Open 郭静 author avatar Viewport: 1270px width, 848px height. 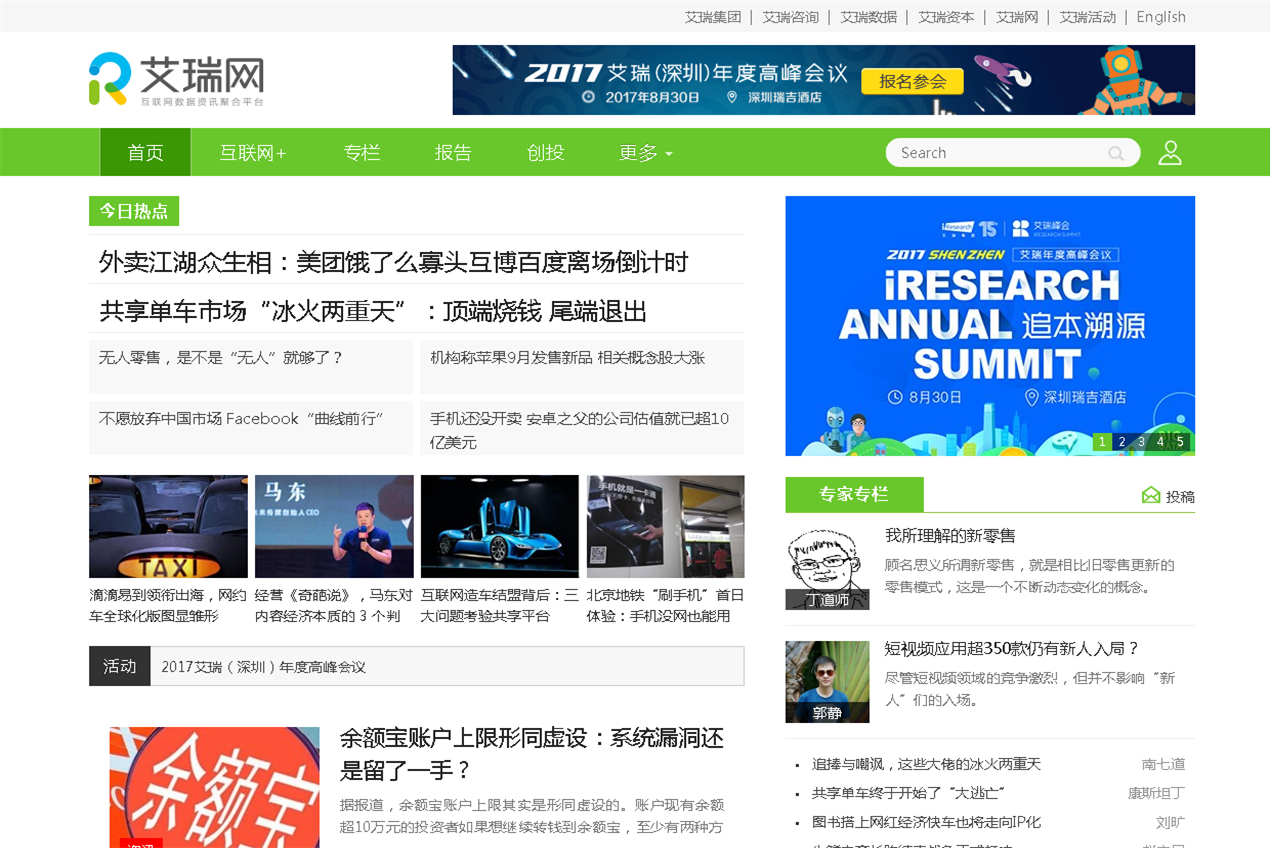click(827, 682)
